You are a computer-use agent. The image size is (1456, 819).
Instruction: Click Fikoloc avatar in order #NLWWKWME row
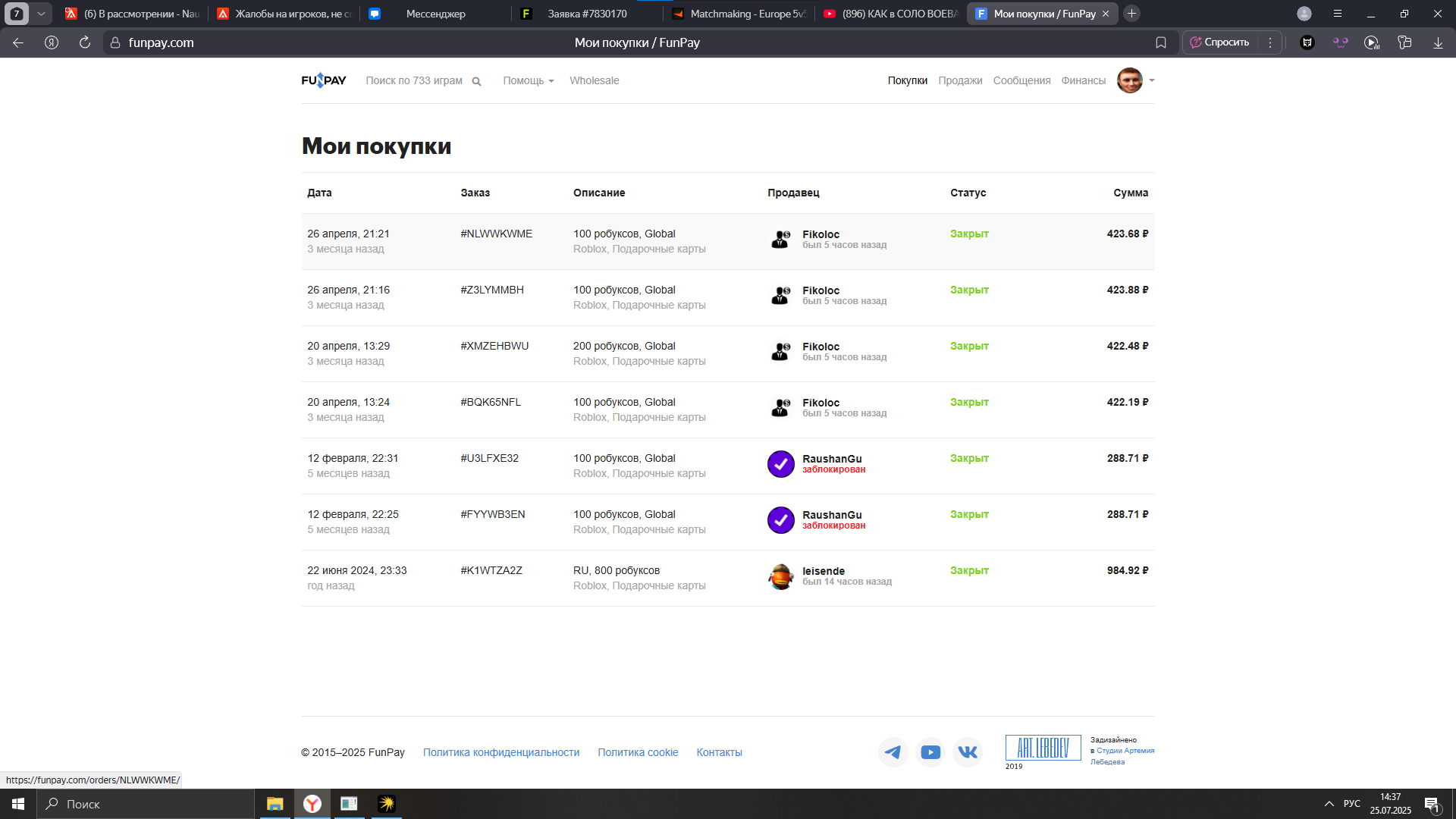(780, 240)
